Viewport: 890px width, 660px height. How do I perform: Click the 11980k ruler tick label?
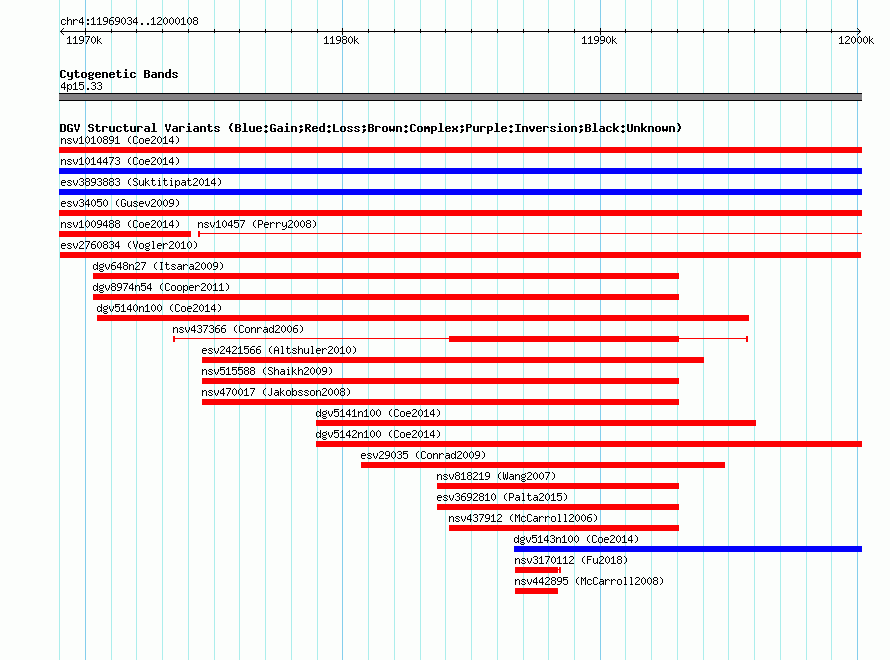click(x=341, y=40)
